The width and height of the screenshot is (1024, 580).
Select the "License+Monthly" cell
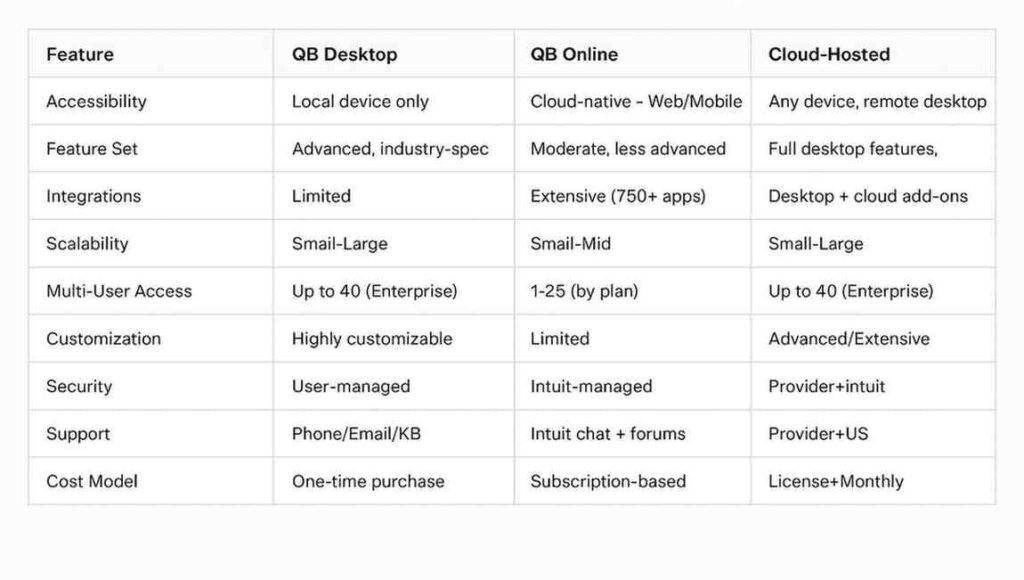pos(836,481)
